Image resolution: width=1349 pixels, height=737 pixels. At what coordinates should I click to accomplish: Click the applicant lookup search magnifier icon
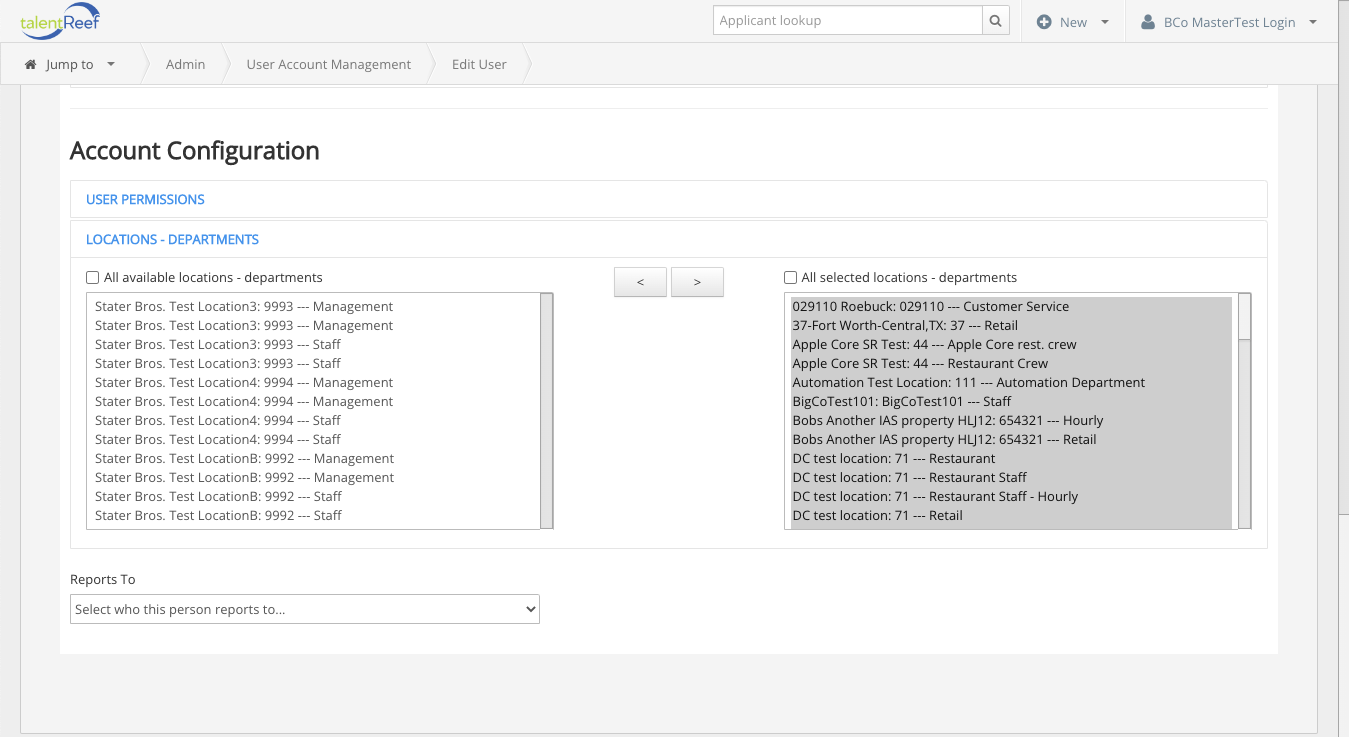point(995,21)
